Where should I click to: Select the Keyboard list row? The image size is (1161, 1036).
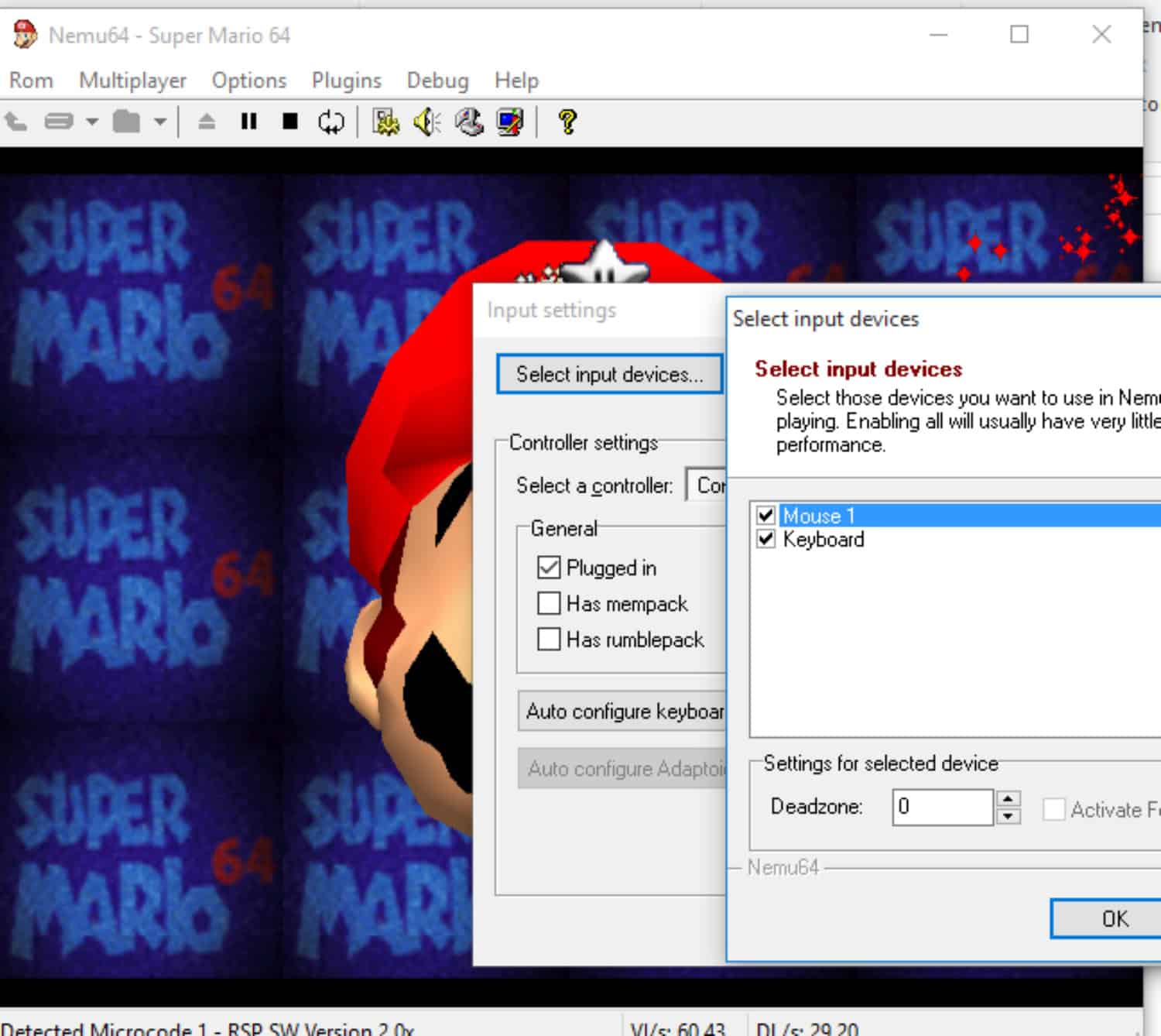pos(824,539)
